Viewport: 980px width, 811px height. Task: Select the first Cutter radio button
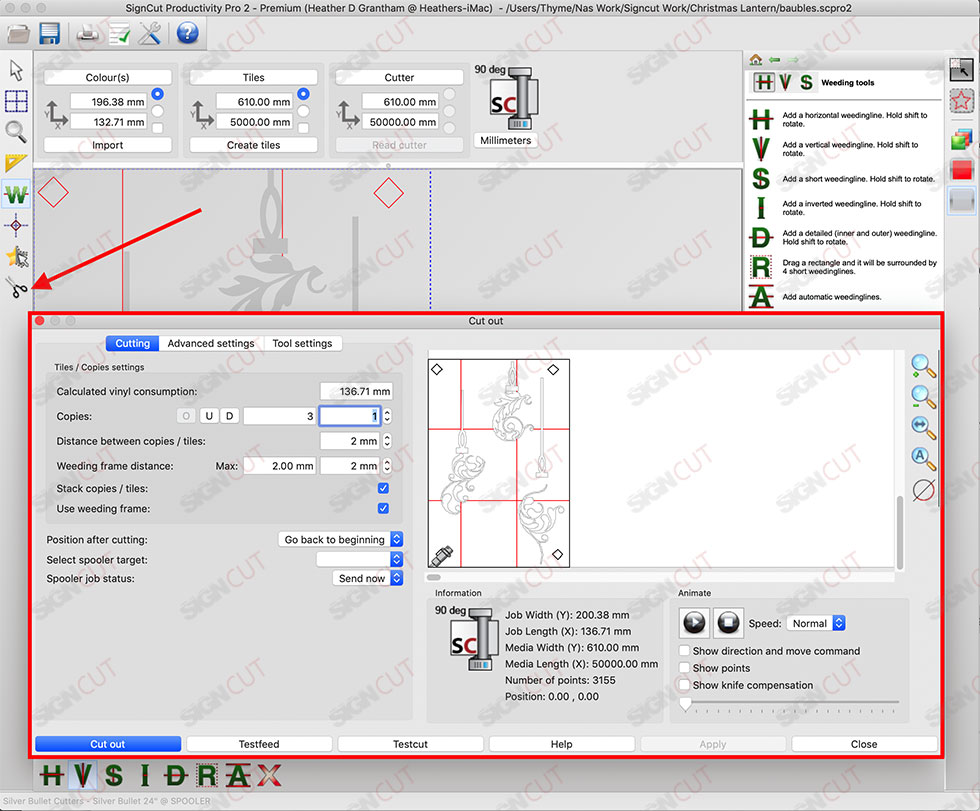pyautogui.click(x=449, y=95)
